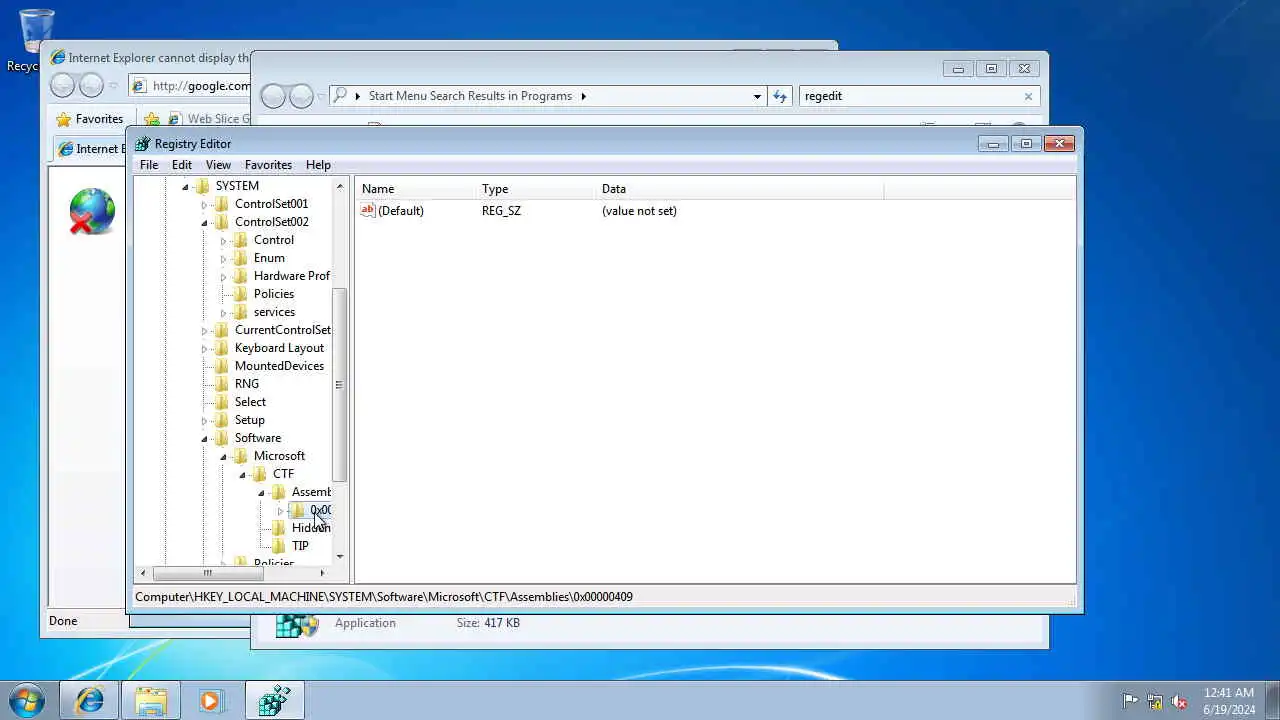Open the Explorer address bar dropdown
This screenshot has height=720, width=1280.
[757, 96]
